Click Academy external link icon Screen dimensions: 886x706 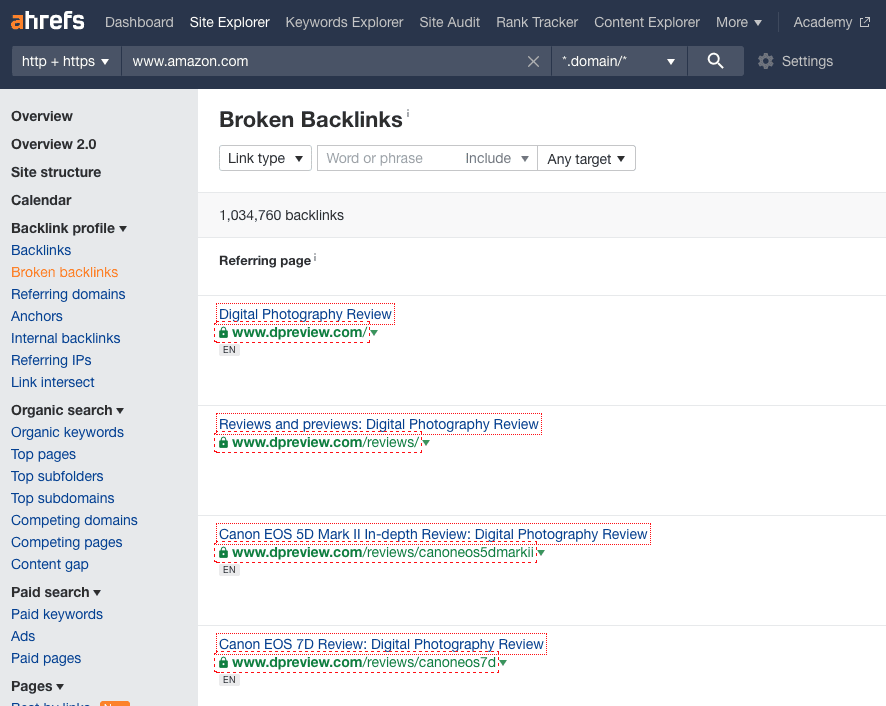click(x=865, y=22)
